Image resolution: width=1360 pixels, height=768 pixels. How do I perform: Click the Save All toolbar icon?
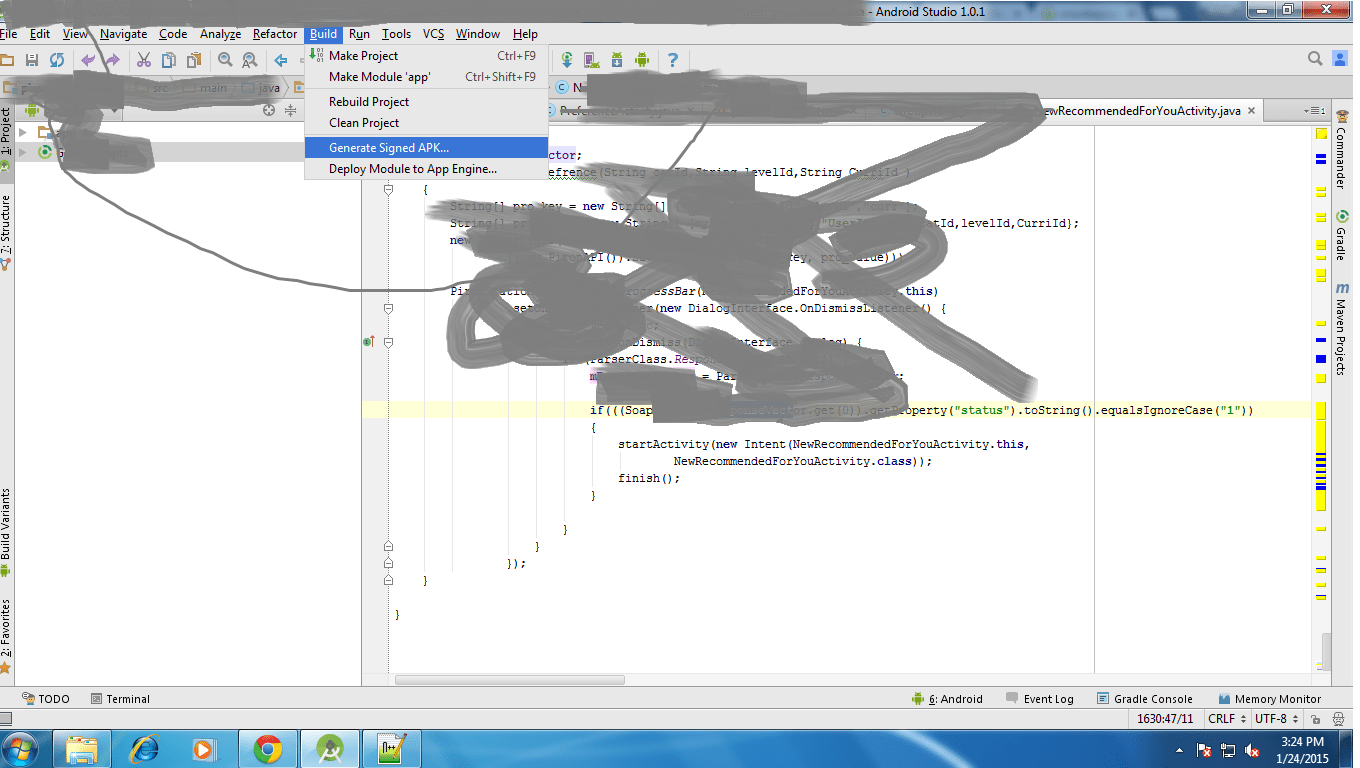click(x=32, y=60)
